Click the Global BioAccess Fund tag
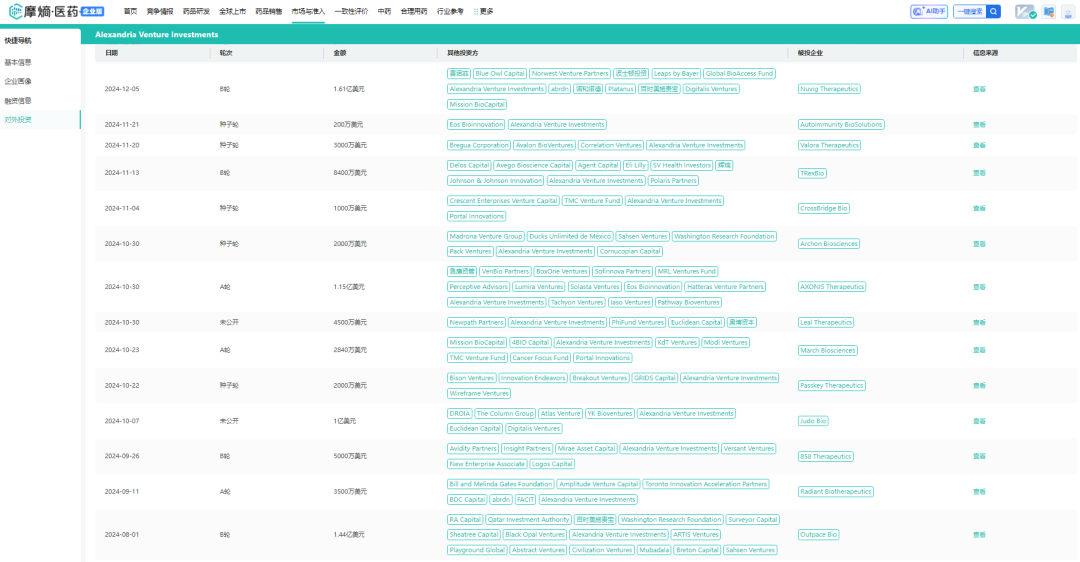Screen dimensions: 1080x562 tap(739, 74)
